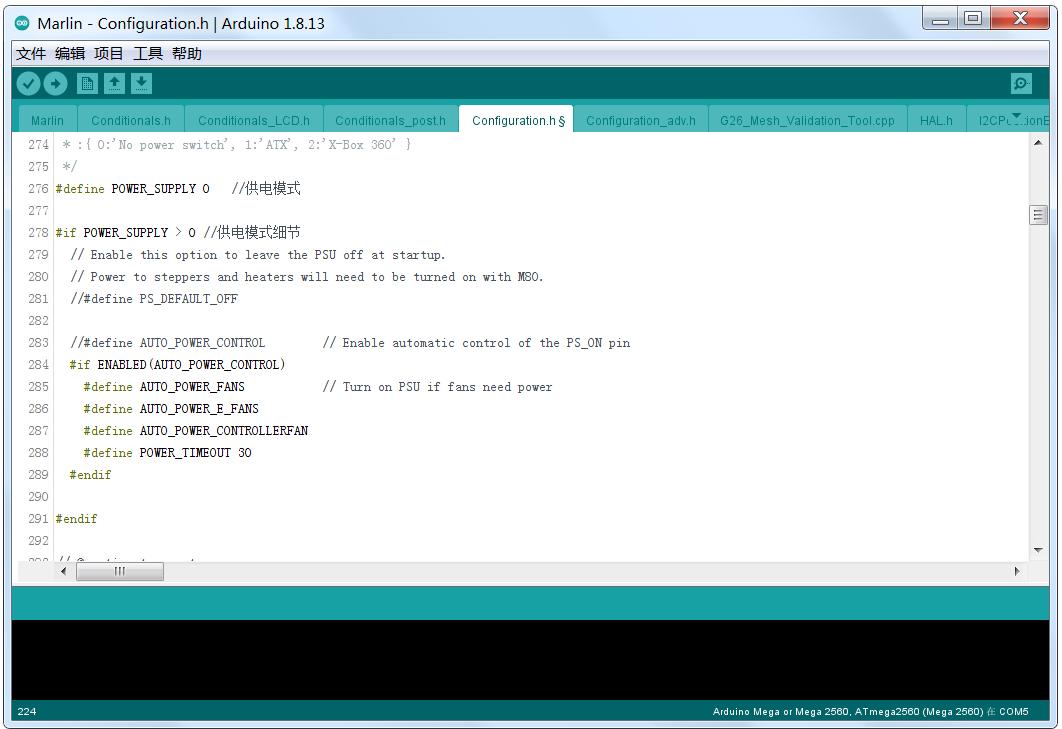Create a new sketch with the New icon
The height and width of the screenshot is (729, 1062).
(x=87, y=83)
